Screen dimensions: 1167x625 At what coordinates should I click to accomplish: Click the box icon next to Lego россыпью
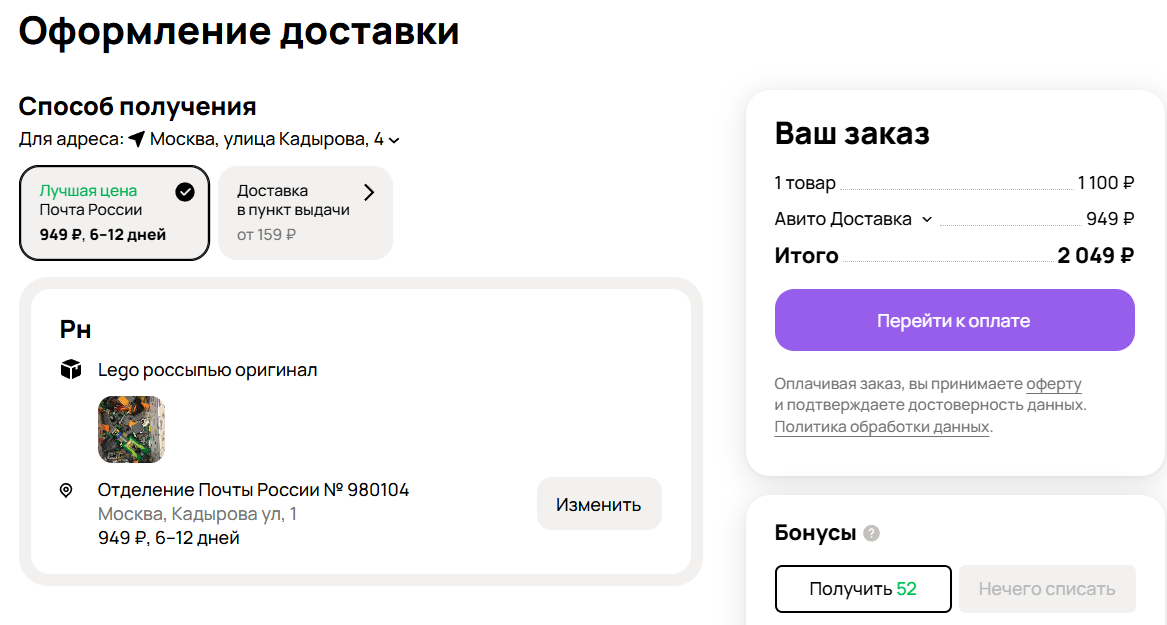click(x=70, y=370)
